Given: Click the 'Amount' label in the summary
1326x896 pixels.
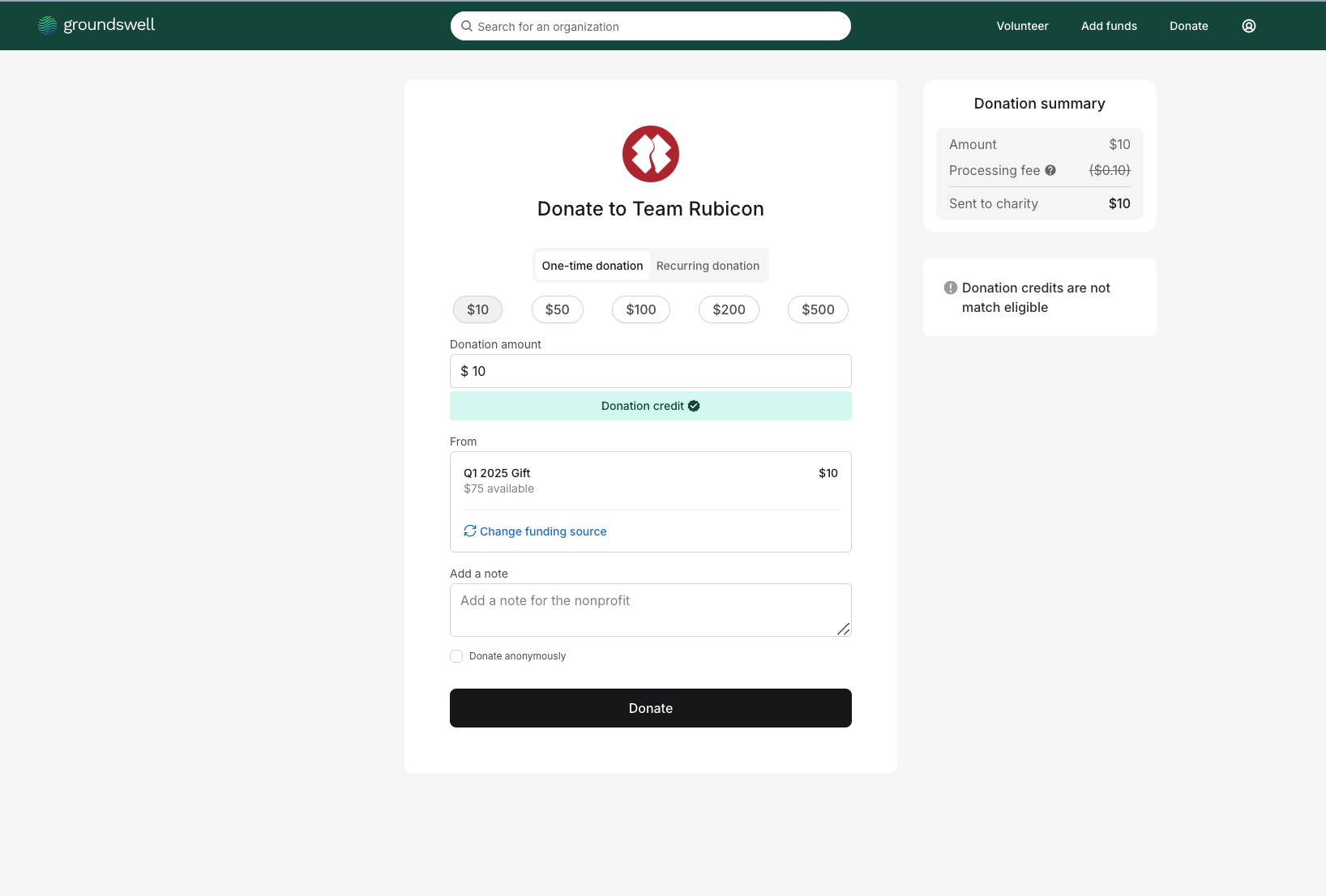Looking at the screenshot, I should coord(973,144).
